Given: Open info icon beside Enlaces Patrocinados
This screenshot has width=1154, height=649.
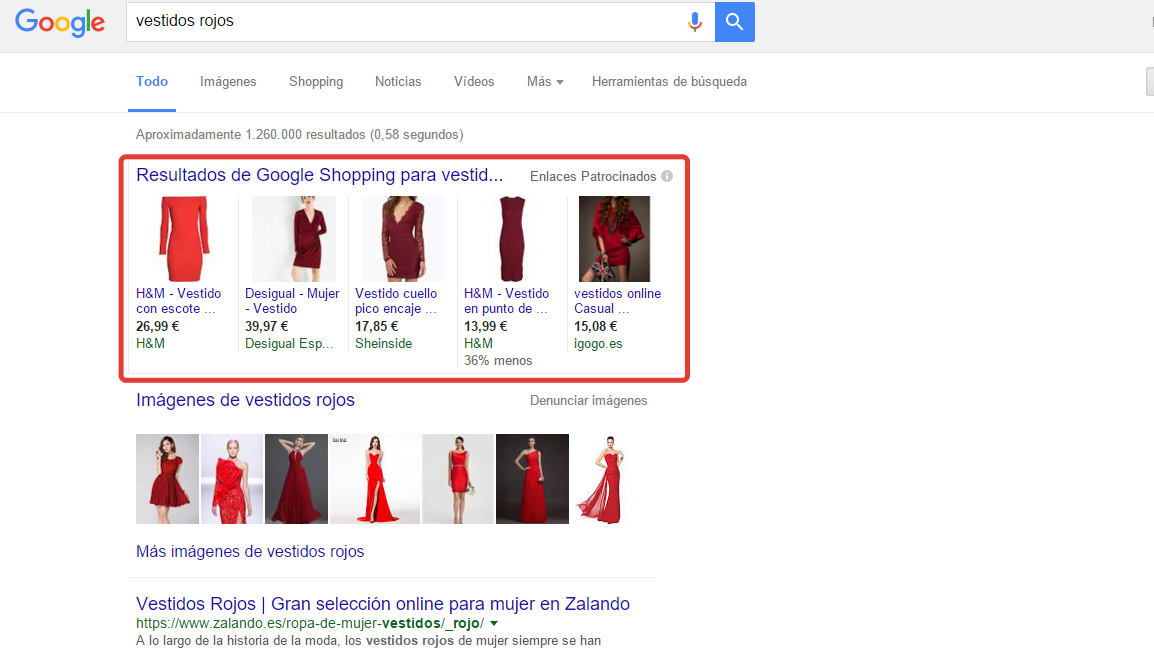Looking at the screenshot, I should click(667, 177).
